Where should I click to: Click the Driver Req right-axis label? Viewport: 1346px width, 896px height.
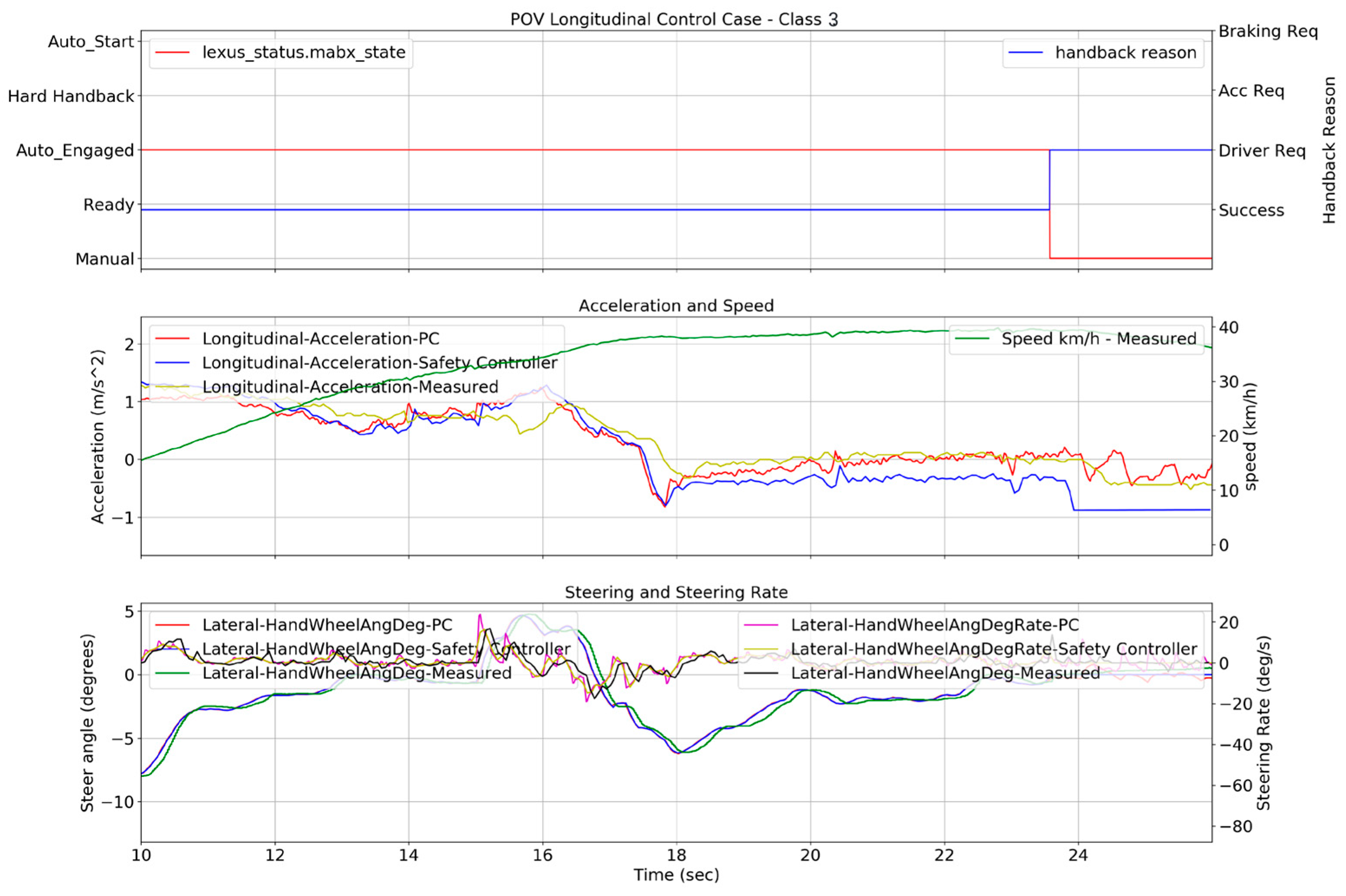click(1261, 151)
